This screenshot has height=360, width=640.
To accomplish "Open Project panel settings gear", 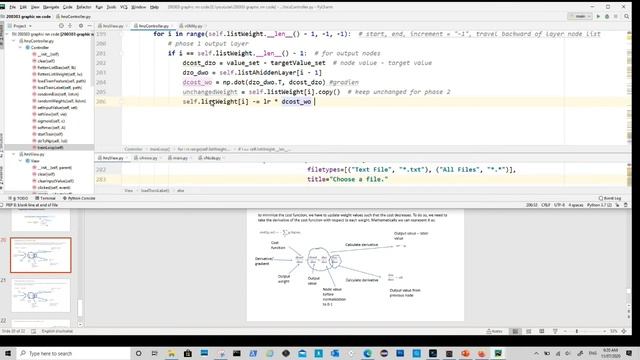I will (x=81, y=26).
